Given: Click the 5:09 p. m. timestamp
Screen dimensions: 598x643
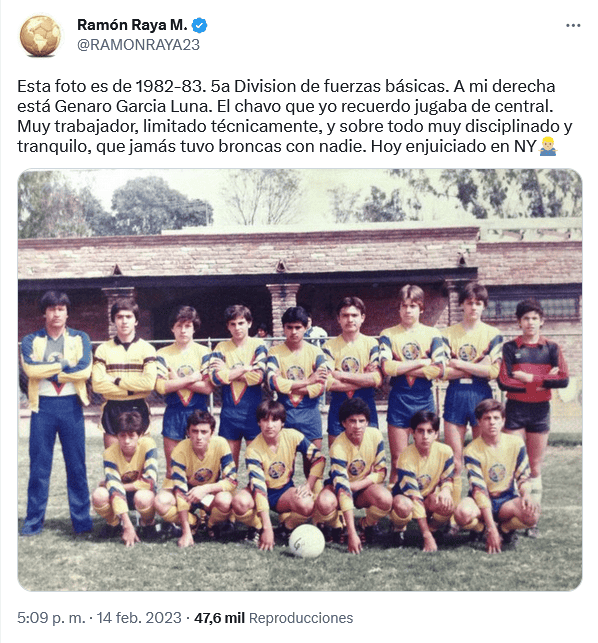Looking at the screenshot, I should (x=51, y=618).
